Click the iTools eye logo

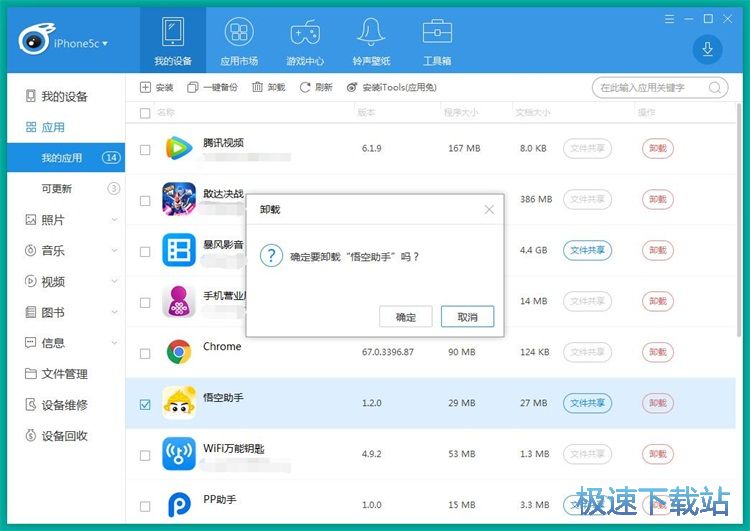click(x=35, y=39)
